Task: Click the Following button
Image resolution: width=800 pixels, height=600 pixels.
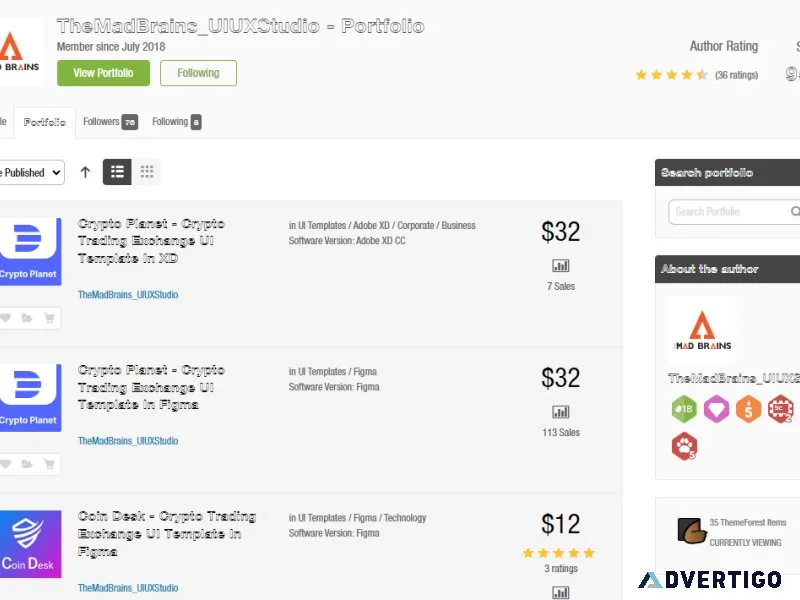Action: 198,73
